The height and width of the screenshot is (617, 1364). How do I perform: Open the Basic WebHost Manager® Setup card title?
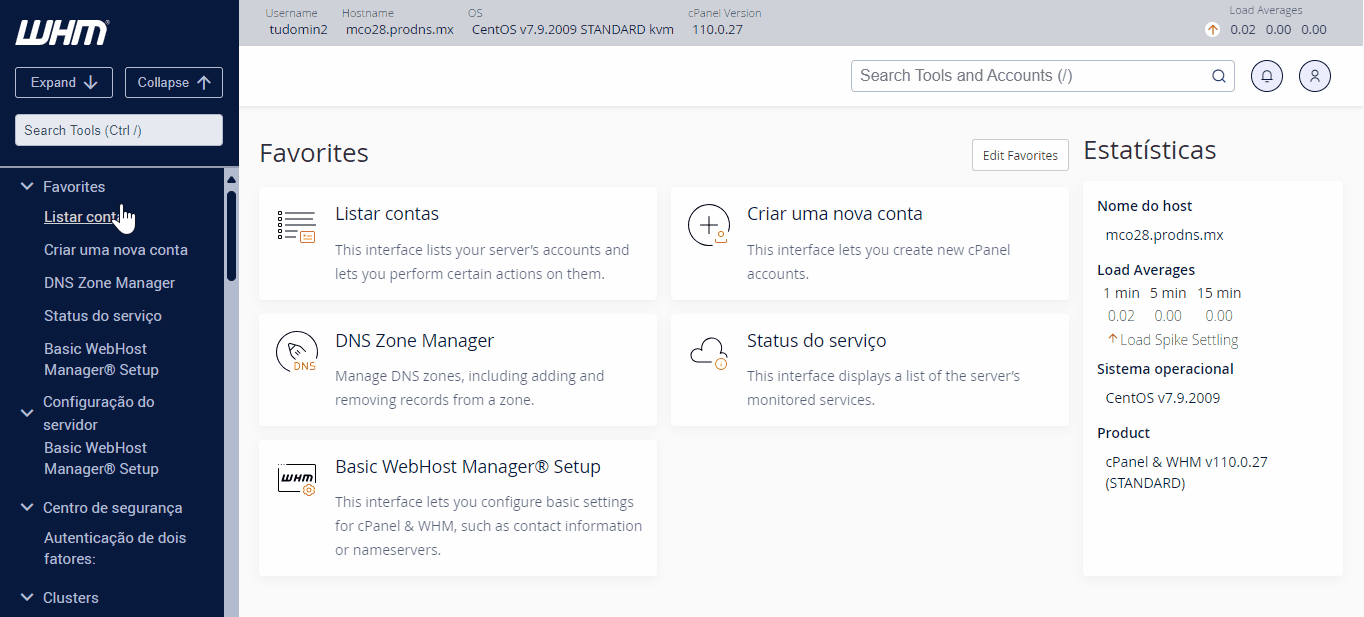(468, 467)
